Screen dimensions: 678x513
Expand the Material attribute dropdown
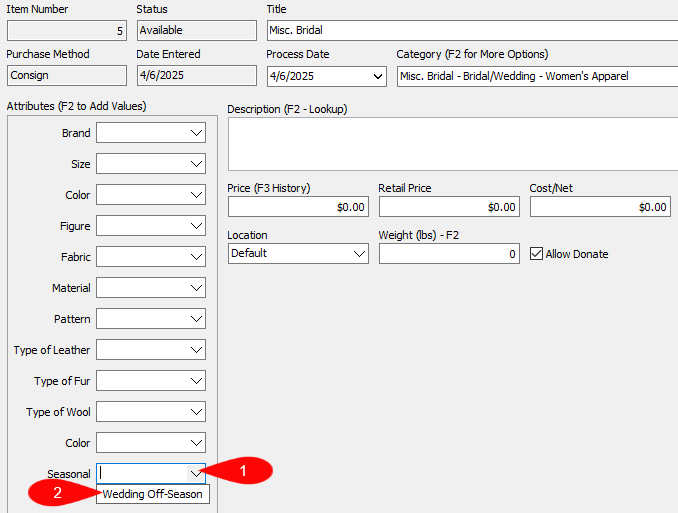pos(196,288)
